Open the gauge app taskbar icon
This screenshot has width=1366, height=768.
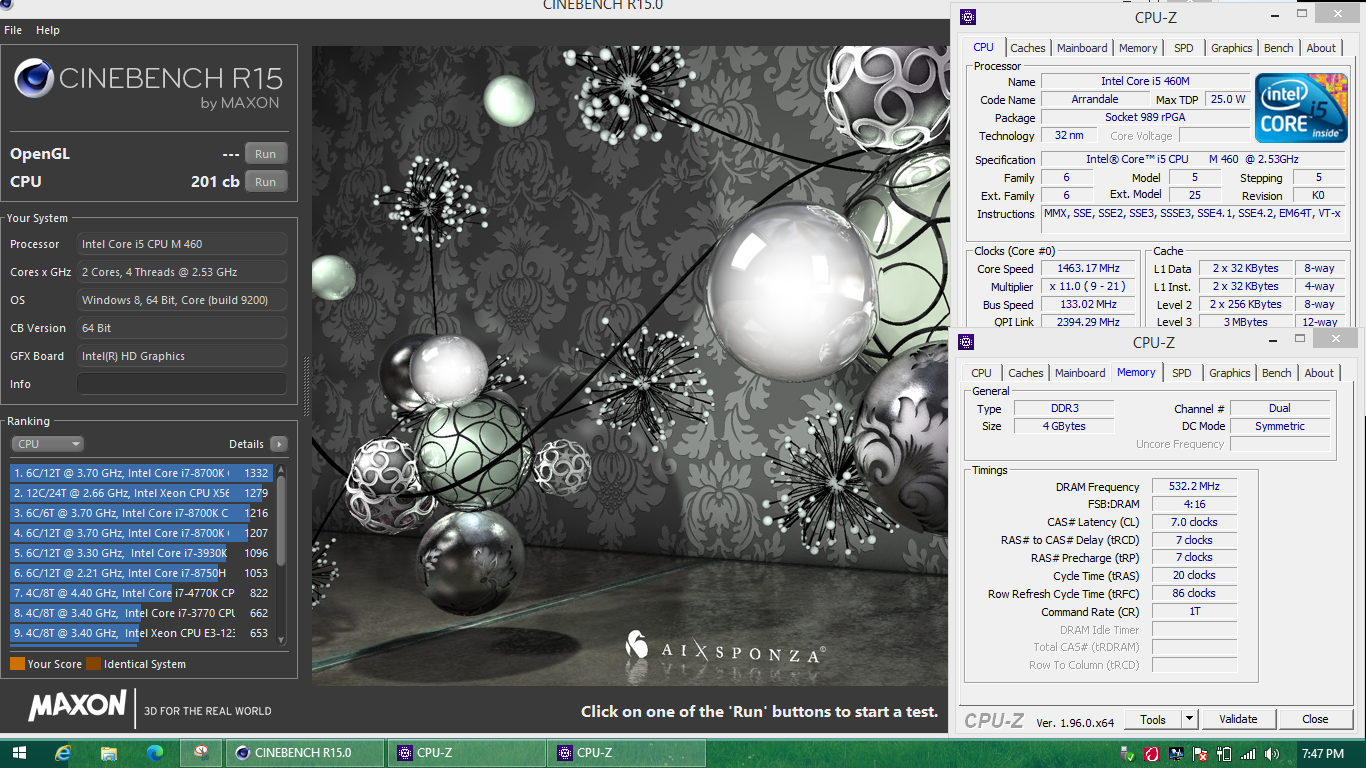pyautogui.click(x=201, y=753)
